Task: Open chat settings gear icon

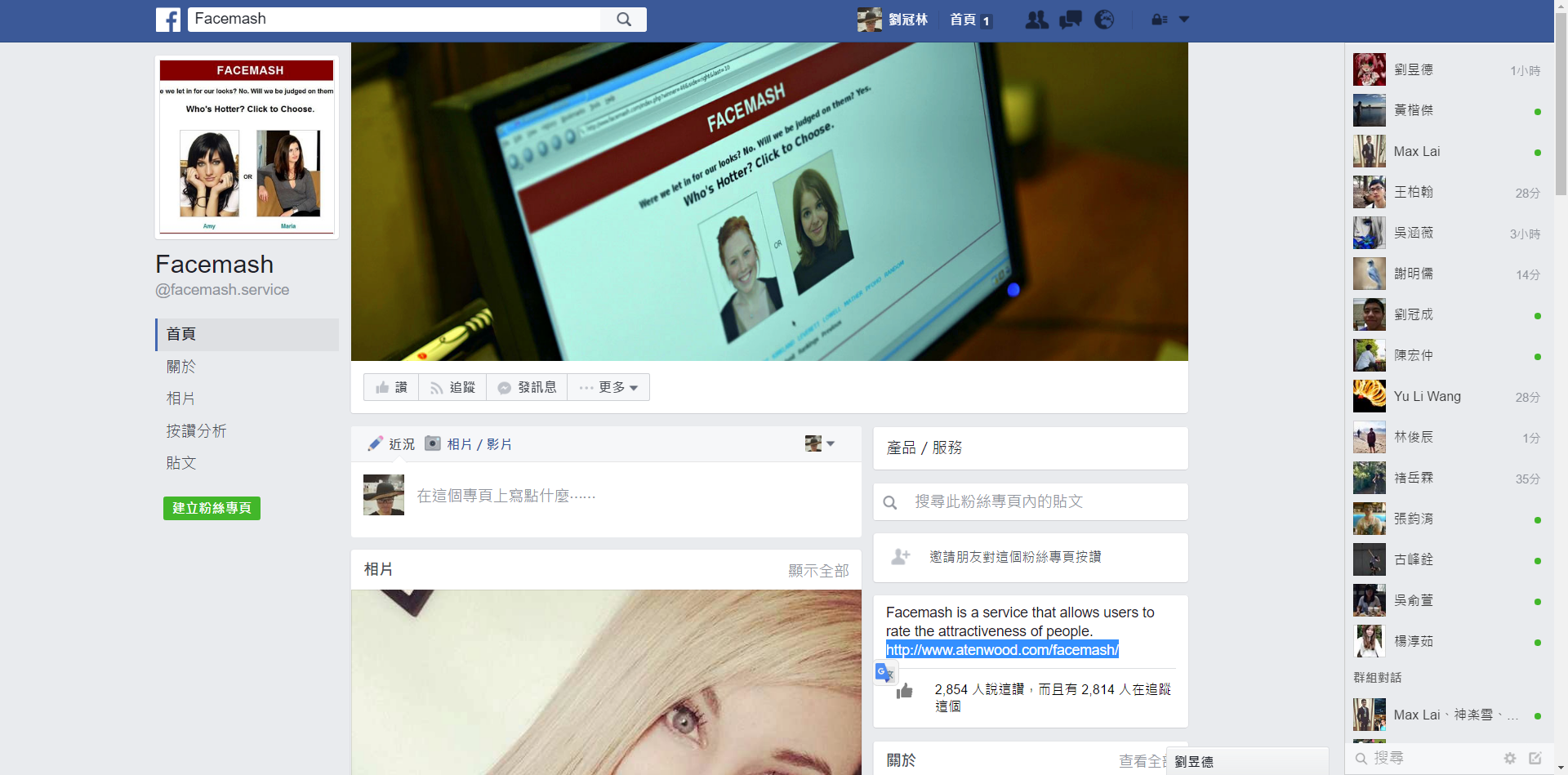Action: click(1510, 758)
